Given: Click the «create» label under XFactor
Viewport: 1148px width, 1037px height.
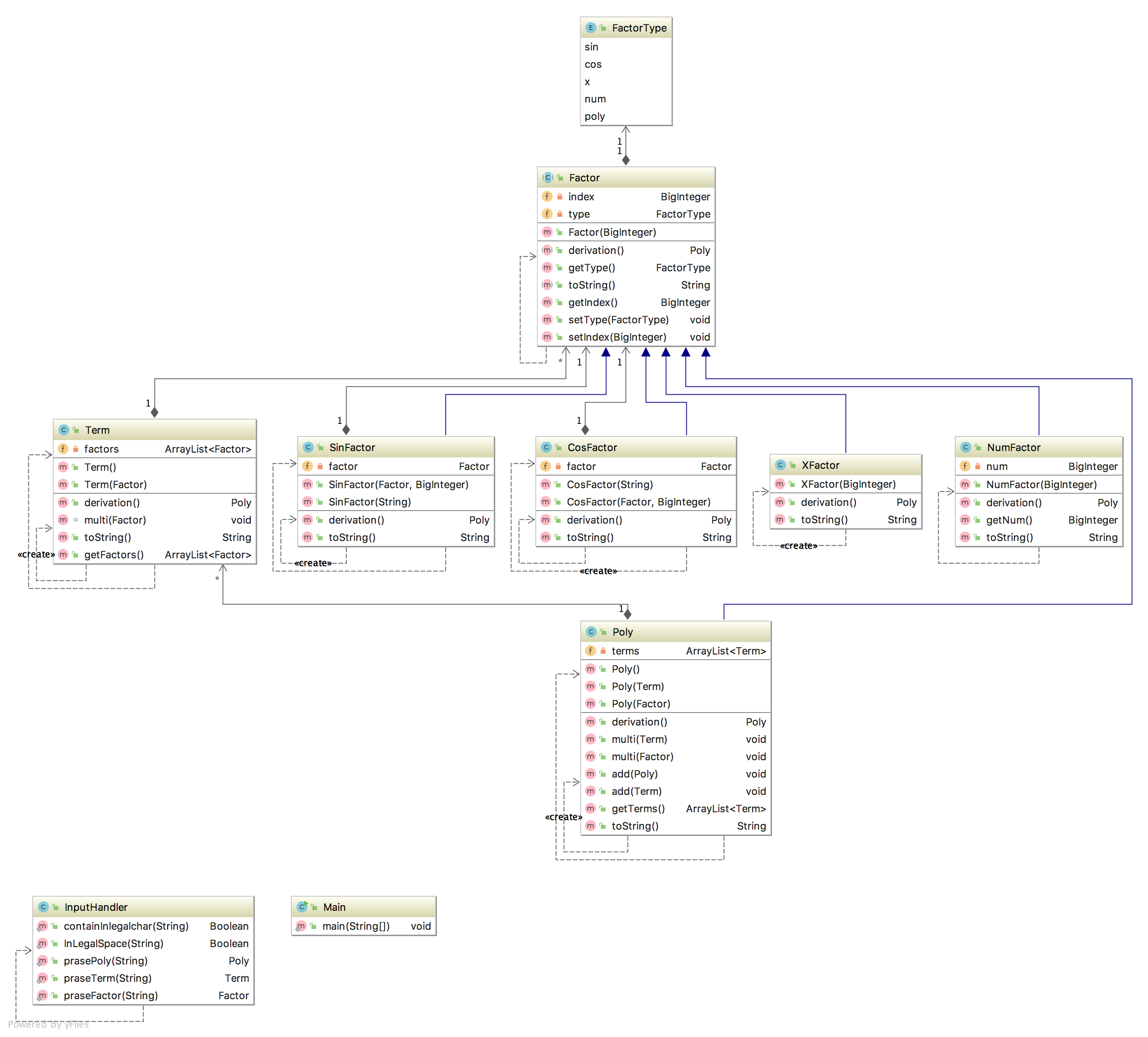Looking at the screenshot, I should (798, 546).
